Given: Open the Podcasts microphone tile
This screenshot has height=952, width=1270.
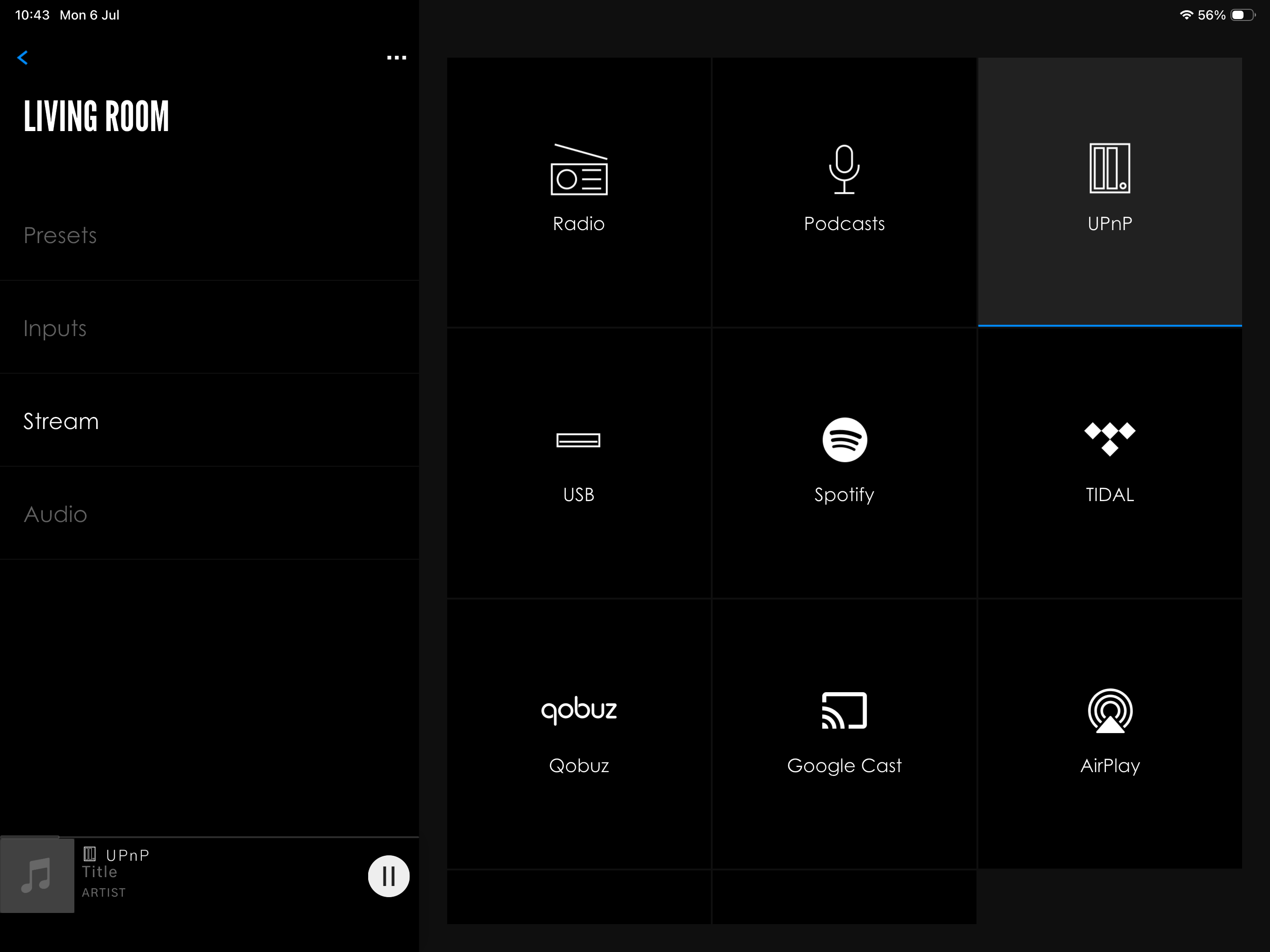Looking at the screenshot, I should pyautogui.click(x=844, y=192).
